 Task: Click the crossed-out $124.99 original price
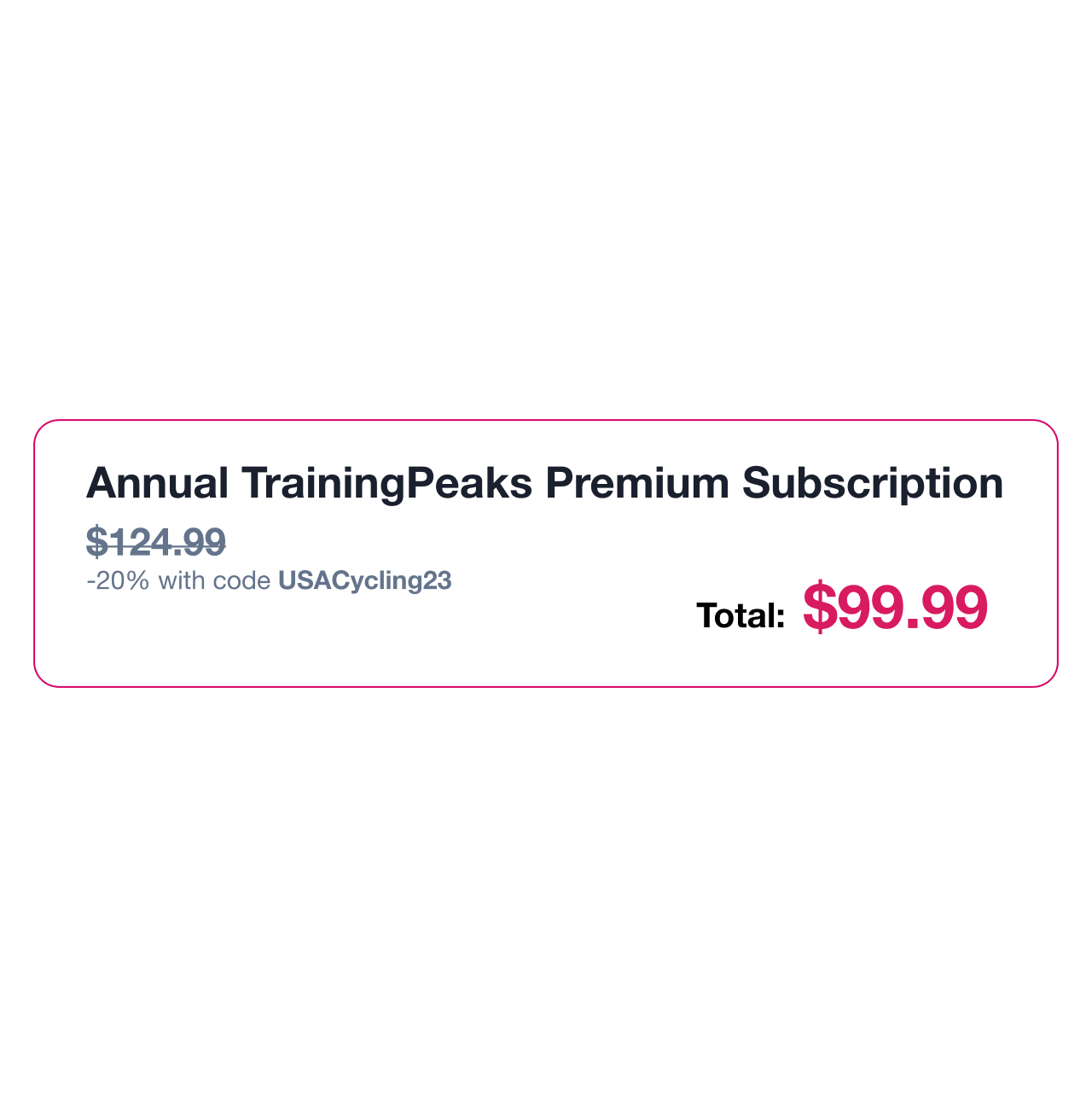[156, 542]
